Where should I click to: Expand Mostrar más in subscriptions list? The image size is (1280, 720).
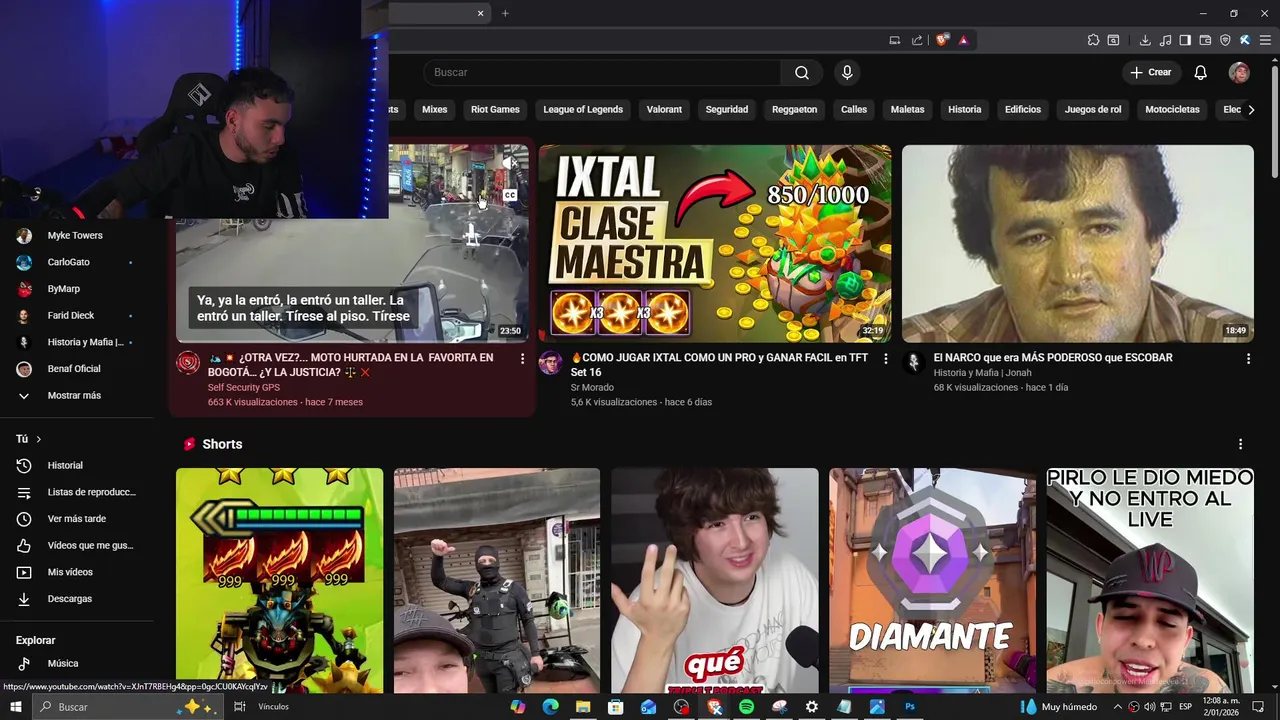74,395
